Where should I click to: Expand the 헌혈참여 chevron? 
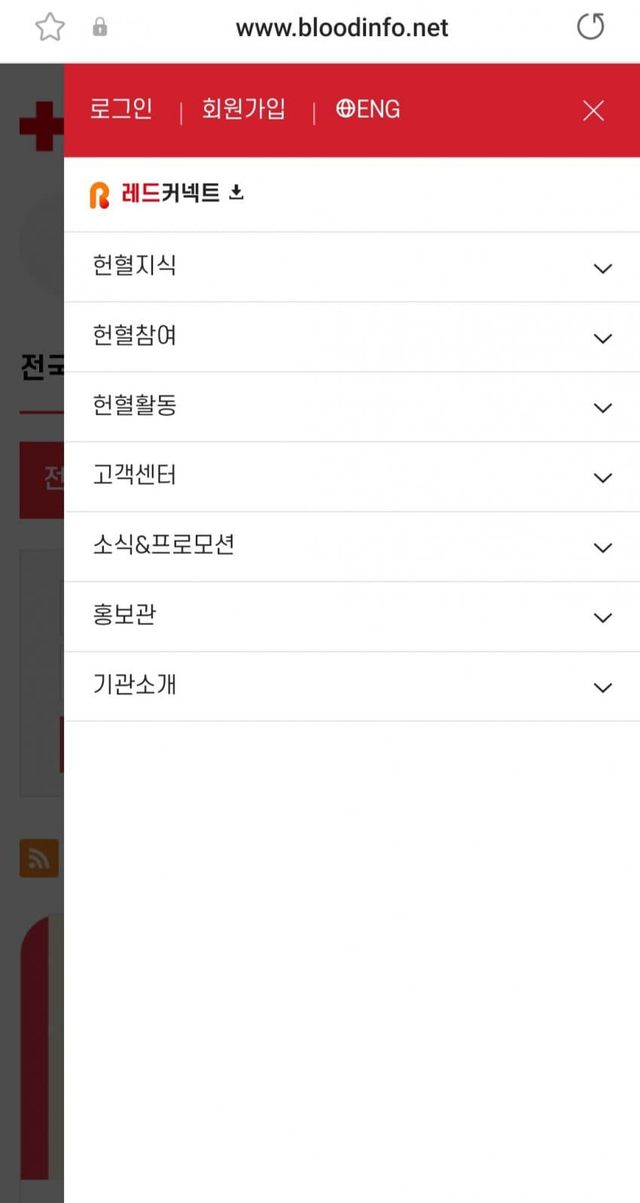602,338
